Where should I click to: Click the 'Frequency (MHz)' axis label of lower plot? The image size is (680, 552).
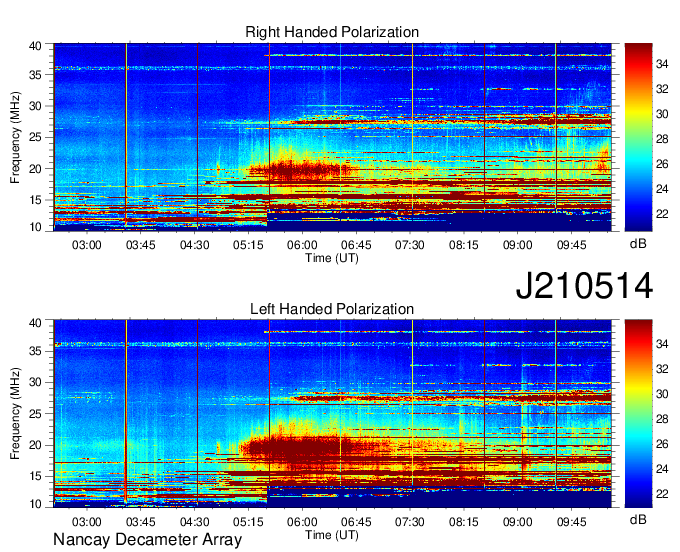click(x=15, y=414)
